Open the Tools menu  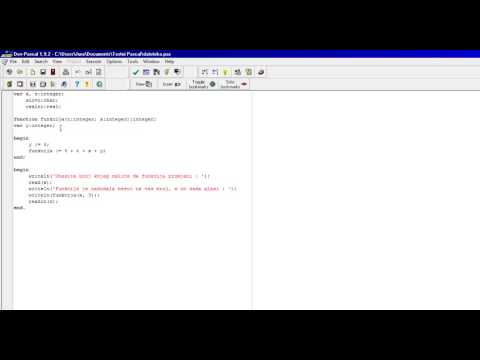pyautogui.click(x=133, y=62)
